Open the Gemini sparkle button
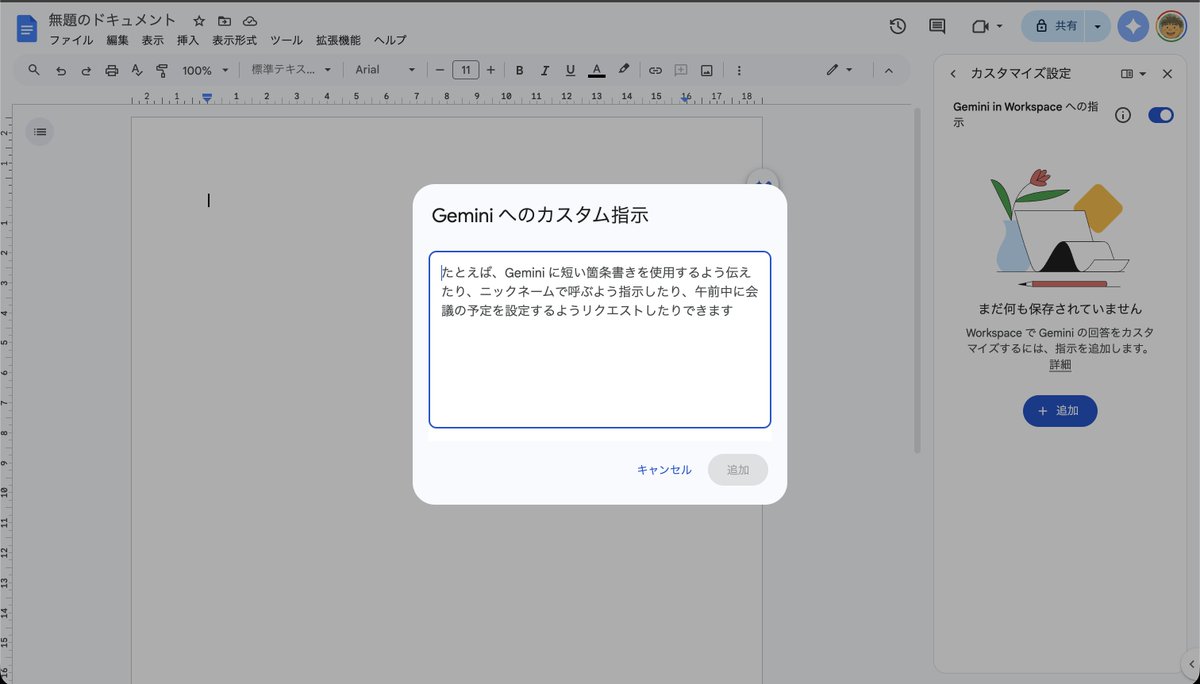The image size is (1200, 684). (x=1133, y=27)
